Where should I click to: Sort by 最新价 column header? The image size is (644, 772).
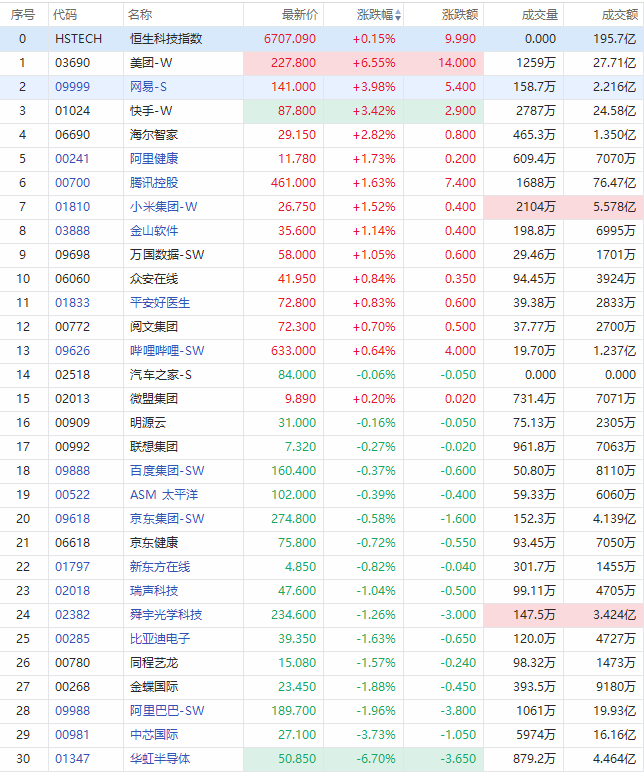[300, 15]
